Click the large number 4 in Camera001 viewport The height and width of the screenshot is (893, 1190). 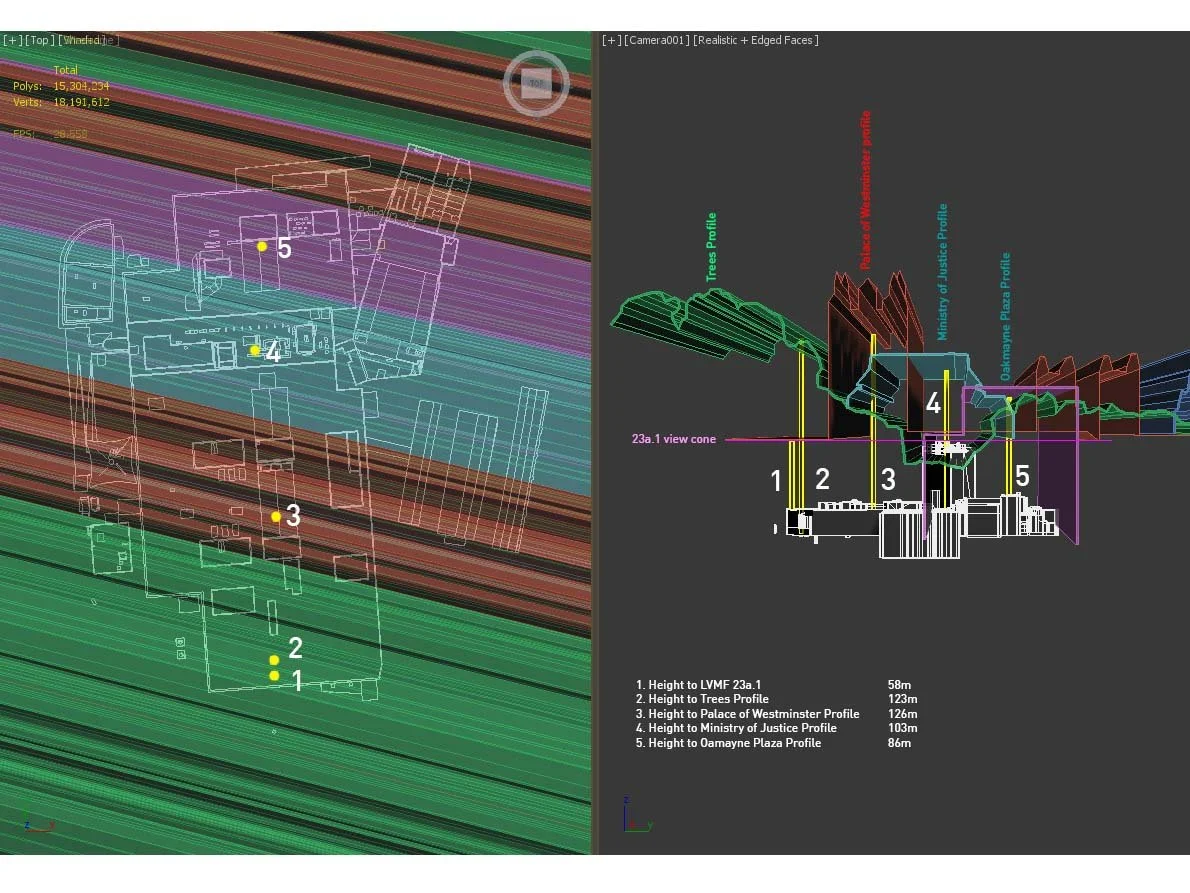(933, 403)
